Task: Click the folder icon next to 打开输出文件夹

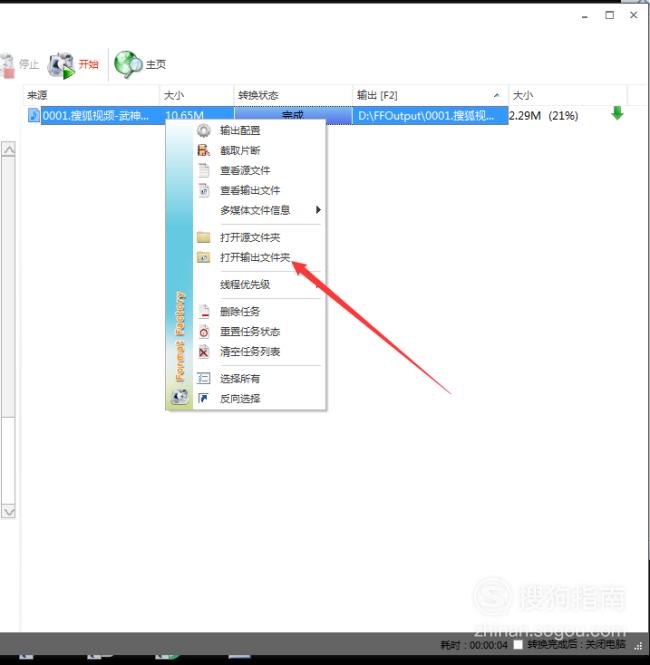Action: click(204, 257)
